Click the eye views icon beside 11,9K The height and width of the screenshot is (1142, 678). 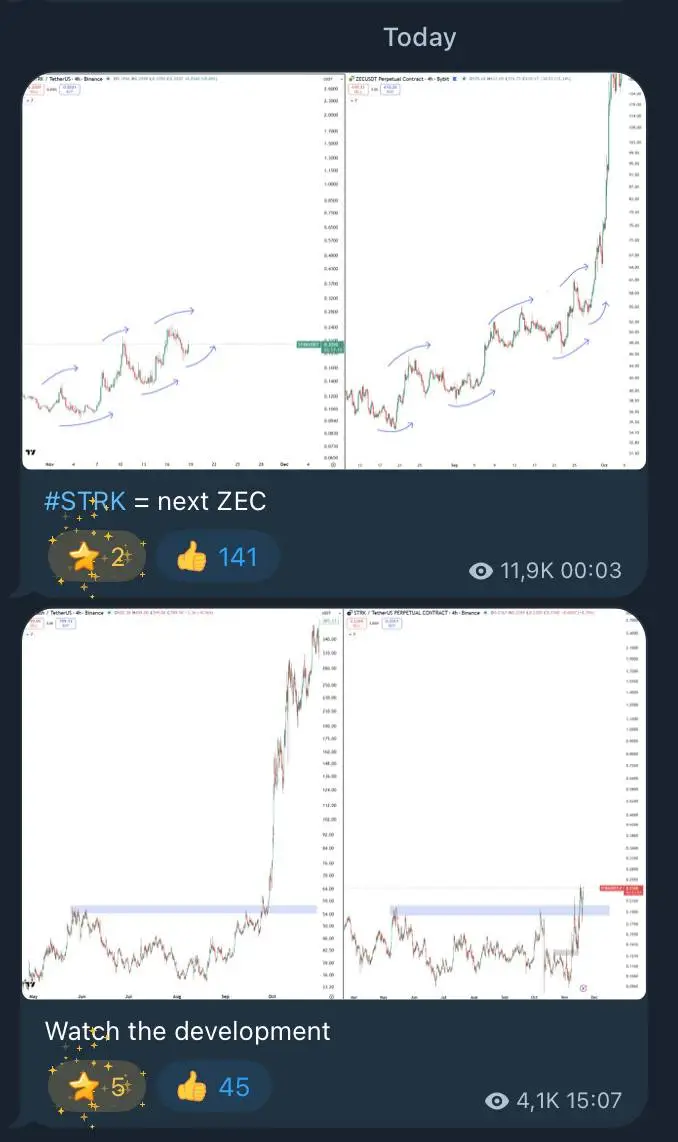(x=482, y=571)
